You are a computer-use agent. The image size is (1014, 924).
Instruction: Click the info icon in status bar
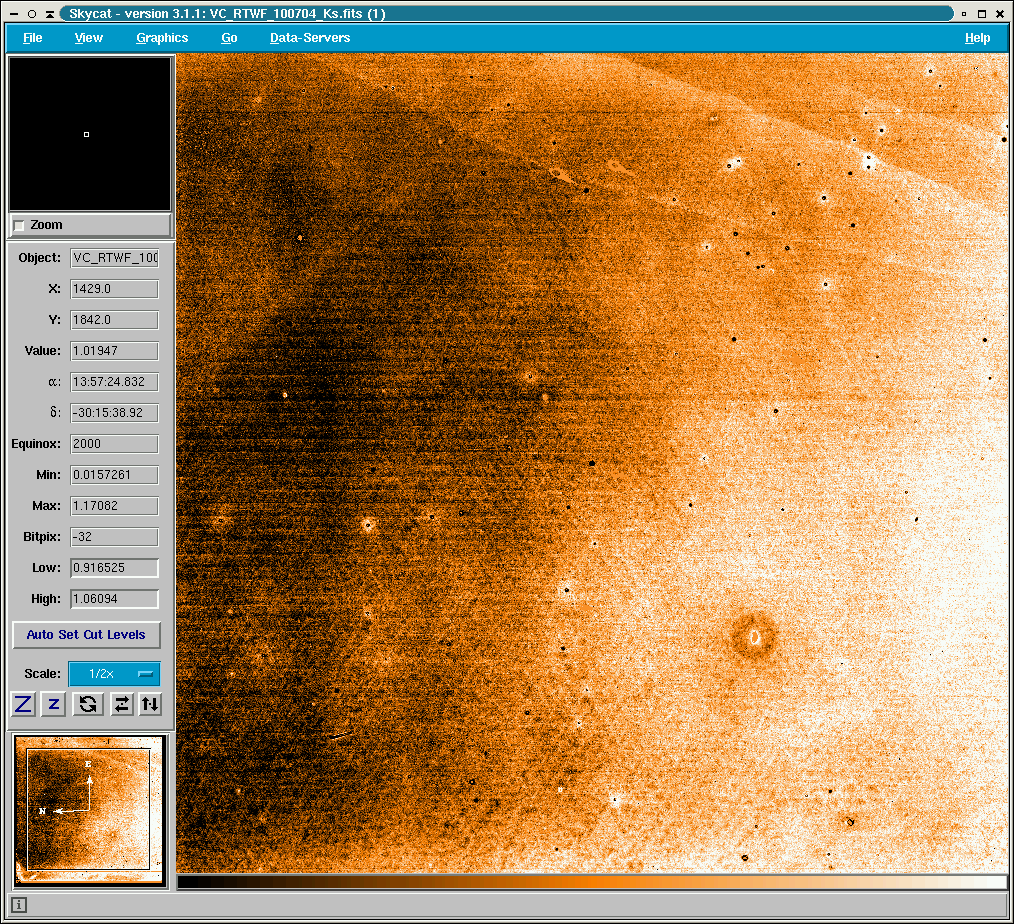pos(19,905)
